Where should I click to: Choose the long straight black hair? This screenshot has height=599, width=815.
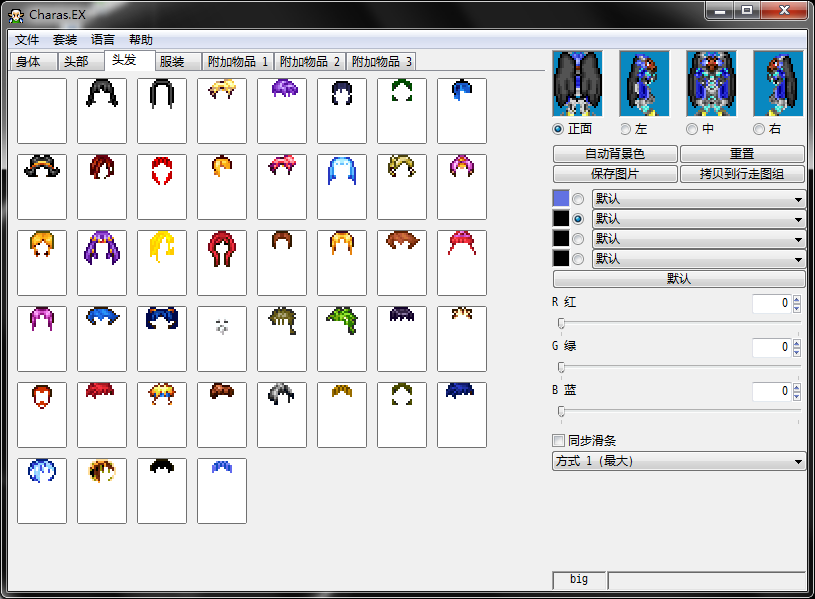[162, 111]
